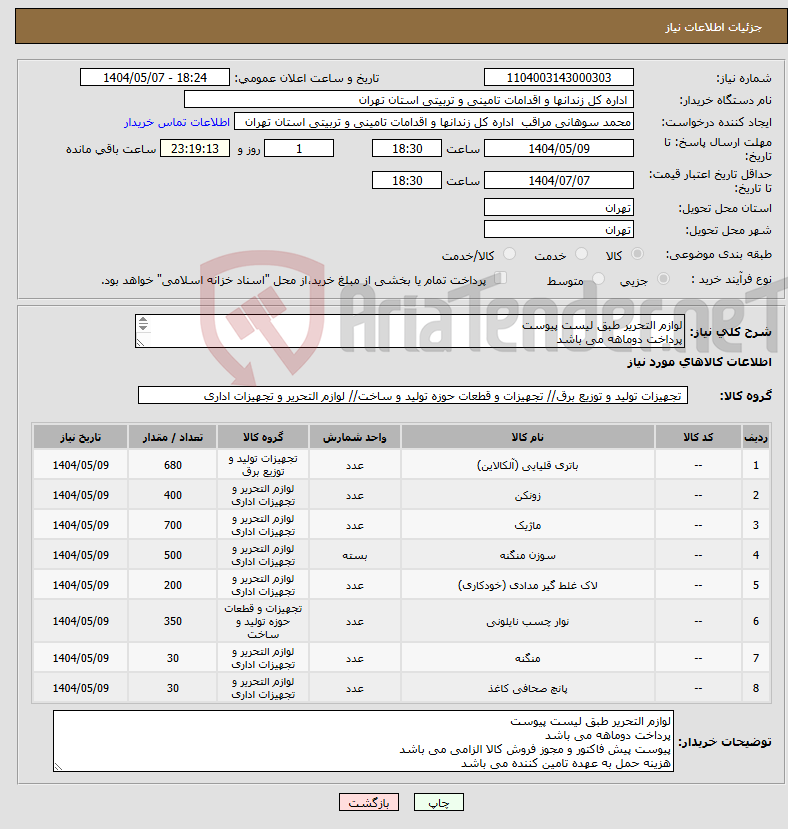
Task: Click the ایجاد کننده درخواست requester field
Action: tap(434, 122)
